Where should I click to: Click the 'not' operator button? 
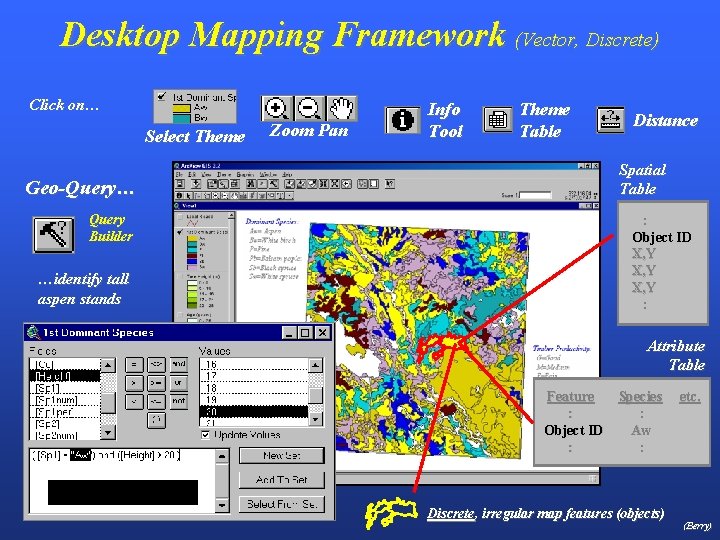pyautogui.click(x=178, y=402)
